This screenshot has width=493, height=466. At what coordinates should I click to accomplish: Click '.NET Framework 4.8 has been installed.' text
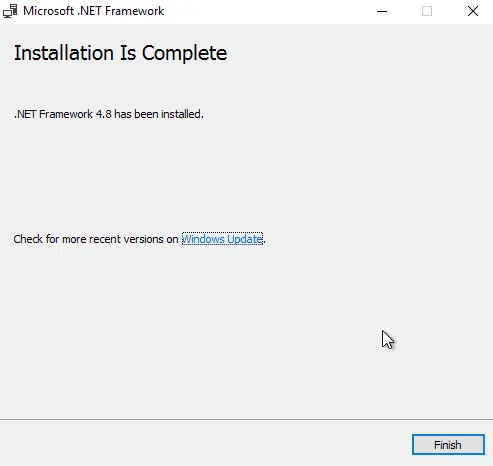(x=109, y=114)
